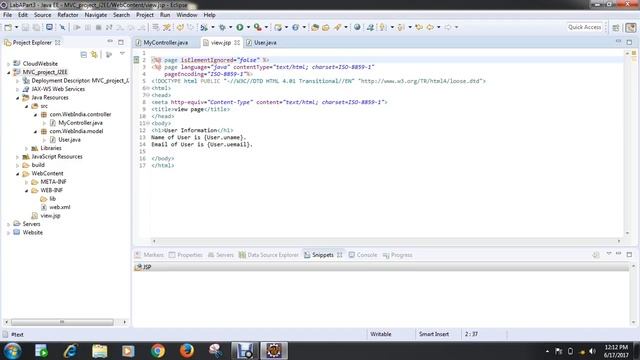Open the web browser globe icon
The height and width of the screenshot is (360, 640).
pos(357,27)
